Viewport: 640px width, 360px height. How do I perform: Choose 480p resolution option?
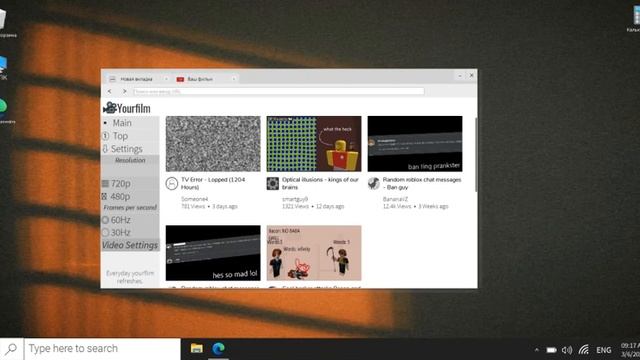120,197
